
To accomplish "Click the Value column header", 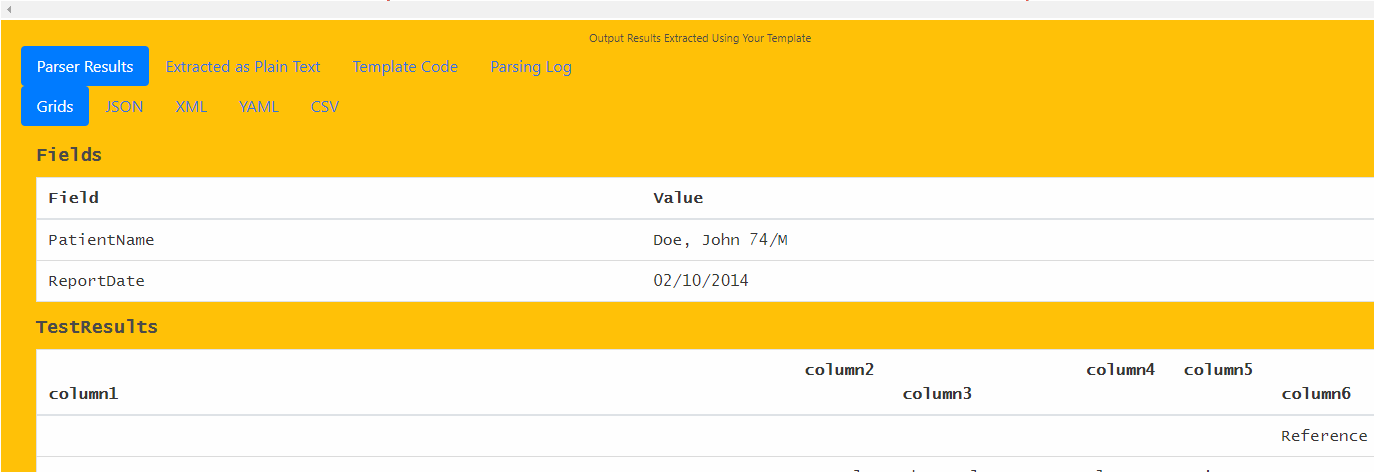I will tap(678, 198).
